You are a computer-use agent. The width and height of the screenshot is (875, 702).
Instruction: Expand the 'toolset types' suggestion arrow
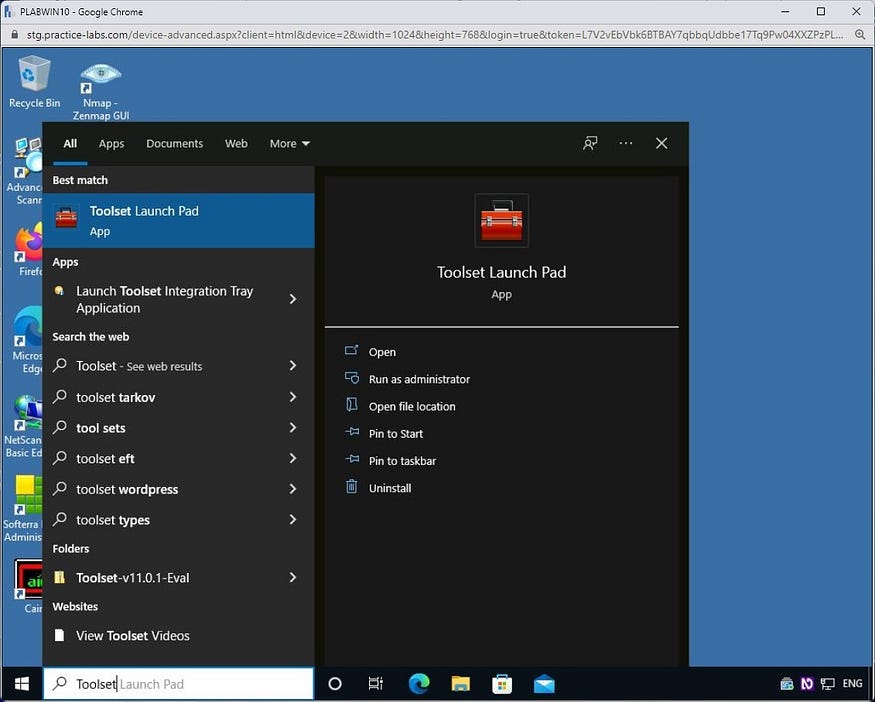click(x=293, y=520)
